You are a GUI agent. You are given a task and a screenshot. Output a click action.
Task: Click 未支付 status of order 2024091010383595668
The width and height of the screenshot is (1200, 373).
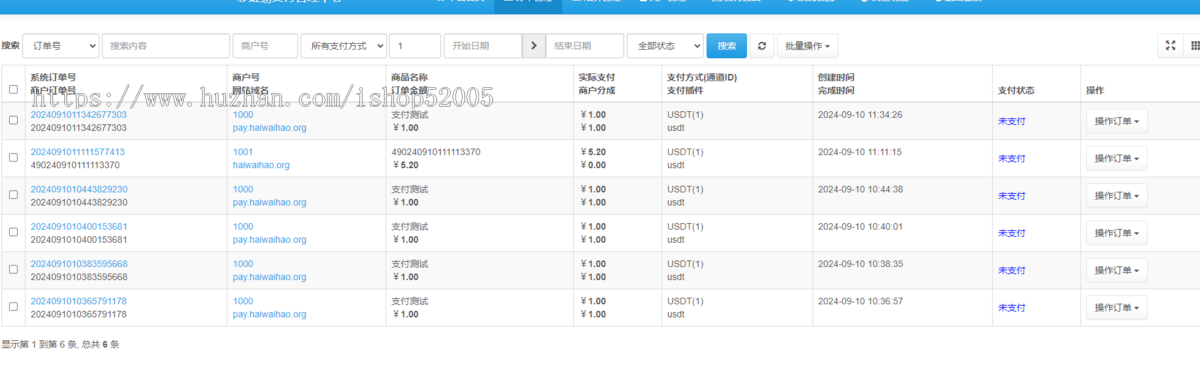[1011, 270]
